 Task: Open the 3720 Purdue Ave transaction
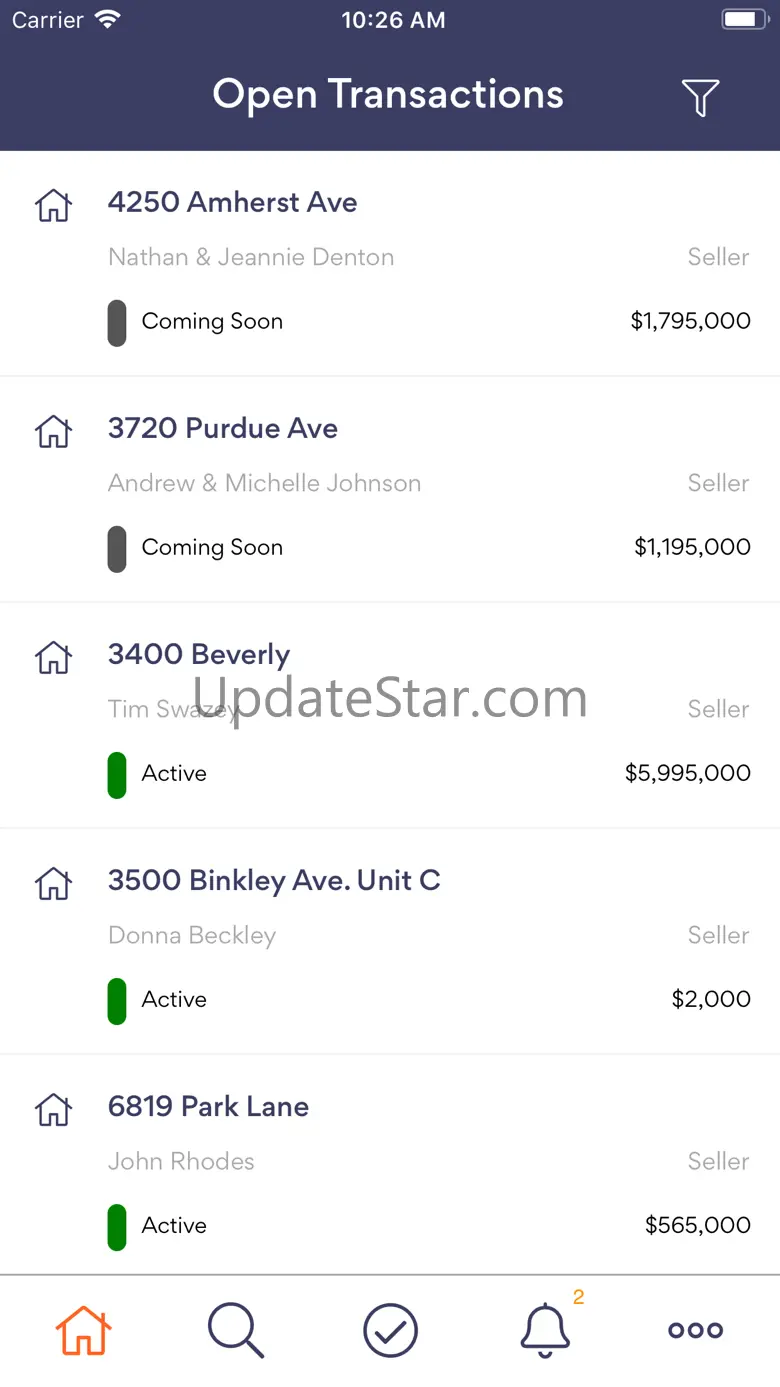pos(223,428)
